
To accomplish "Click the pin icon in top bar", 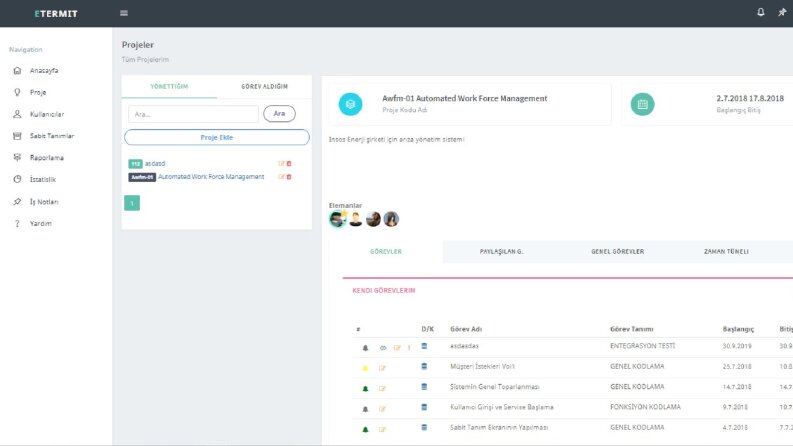I will pyautogui.click(x=782, y=12).
